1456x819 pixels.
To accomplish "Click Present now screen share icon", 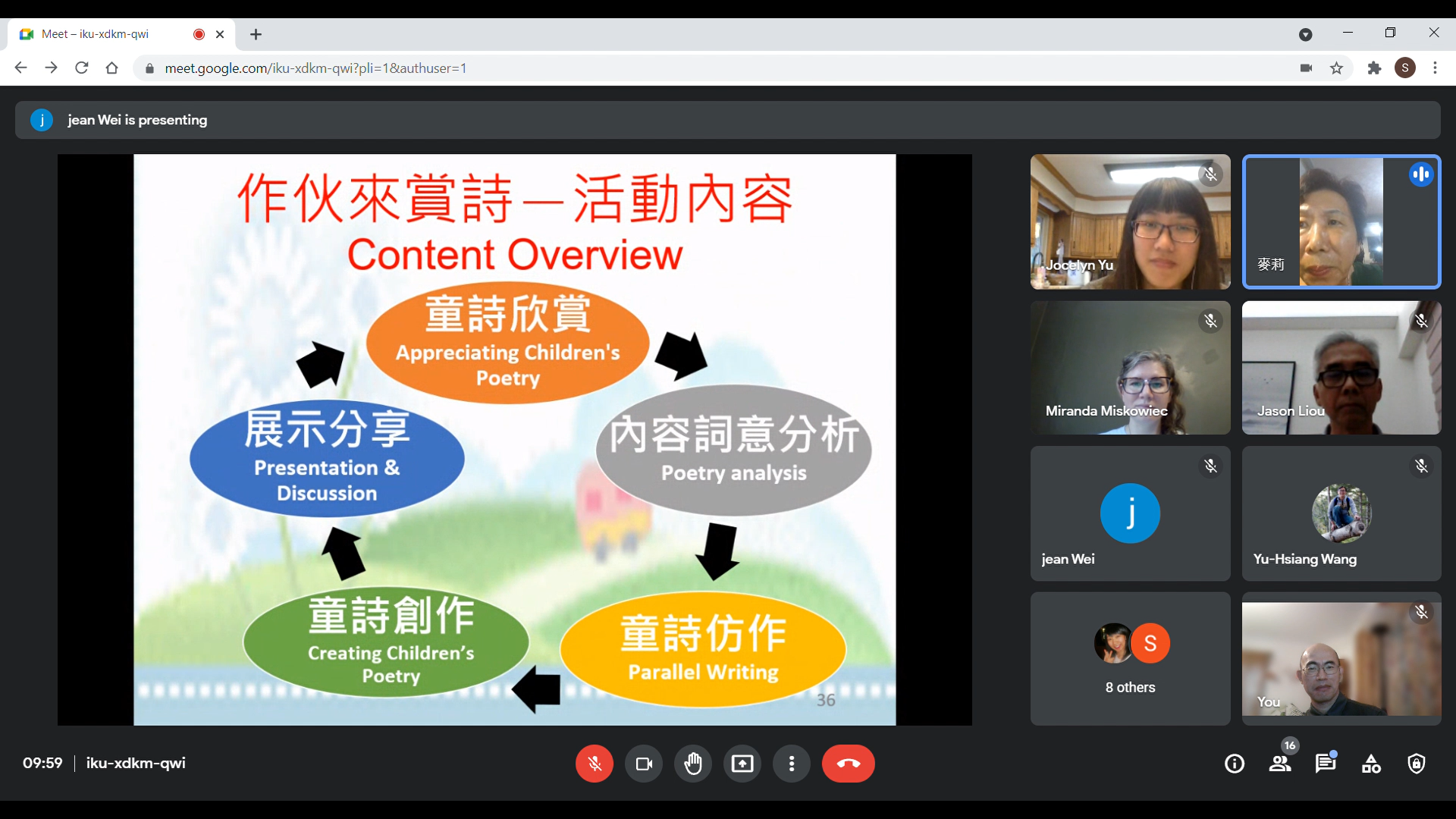I will [742, 764].
